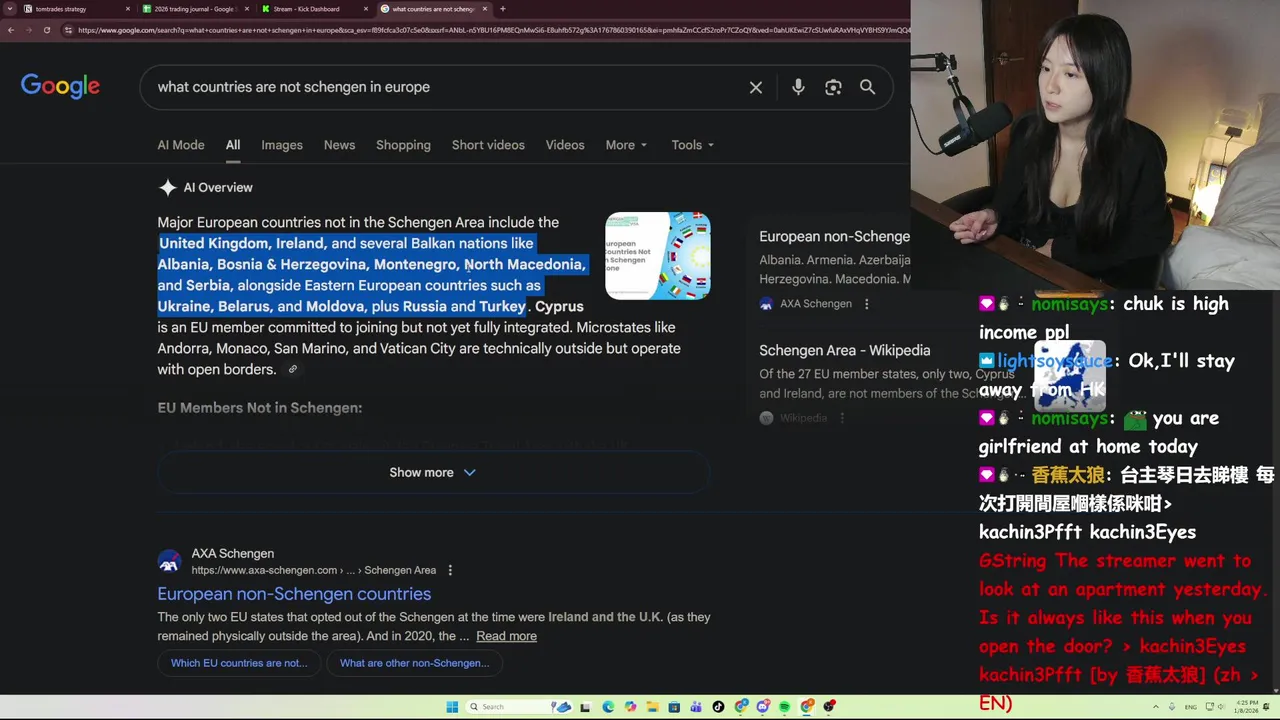
Task: Switch to AI Mode tab
Action: 181,145
